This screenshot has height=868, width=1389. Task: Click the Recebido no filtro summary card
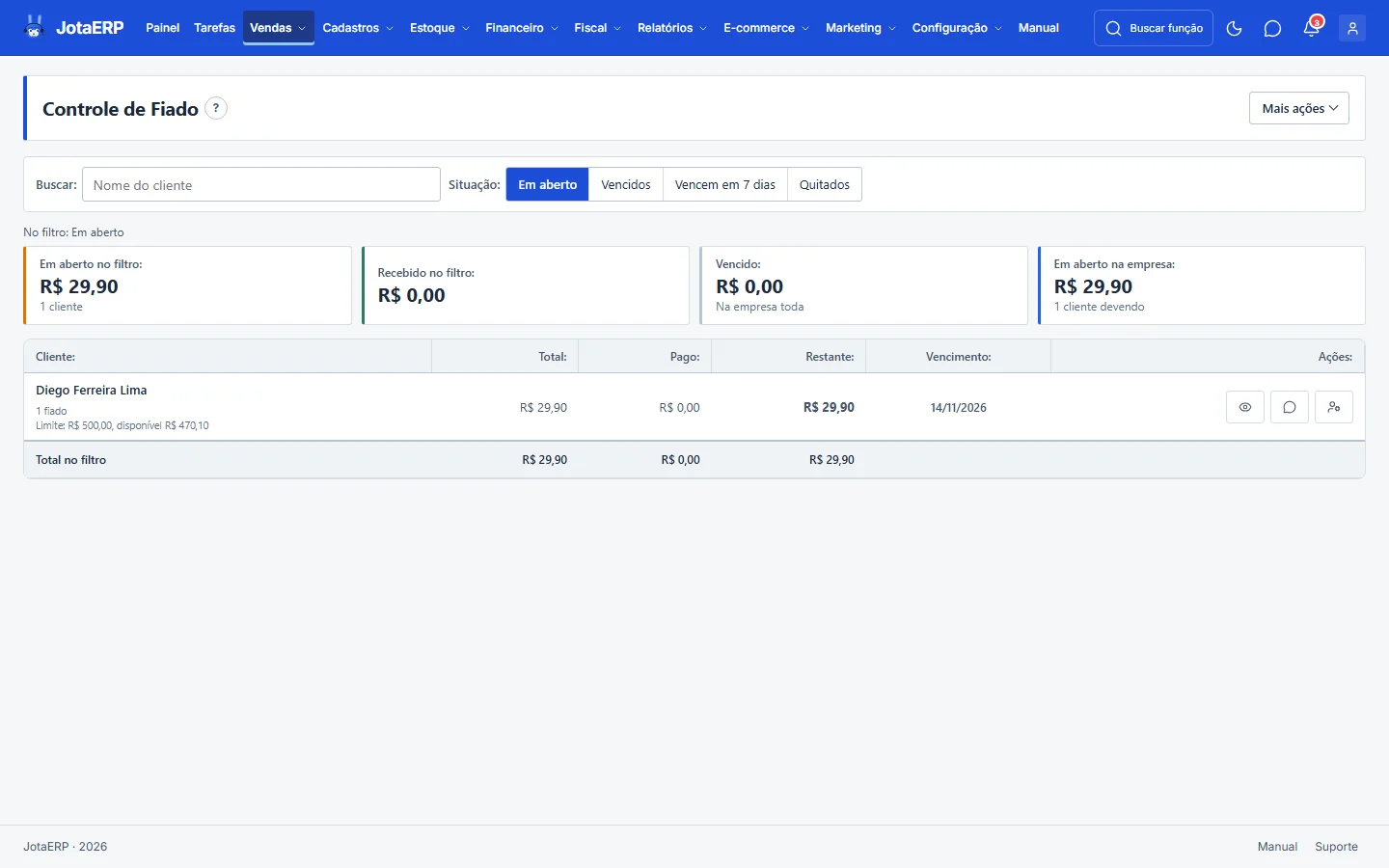click(526, 285)
